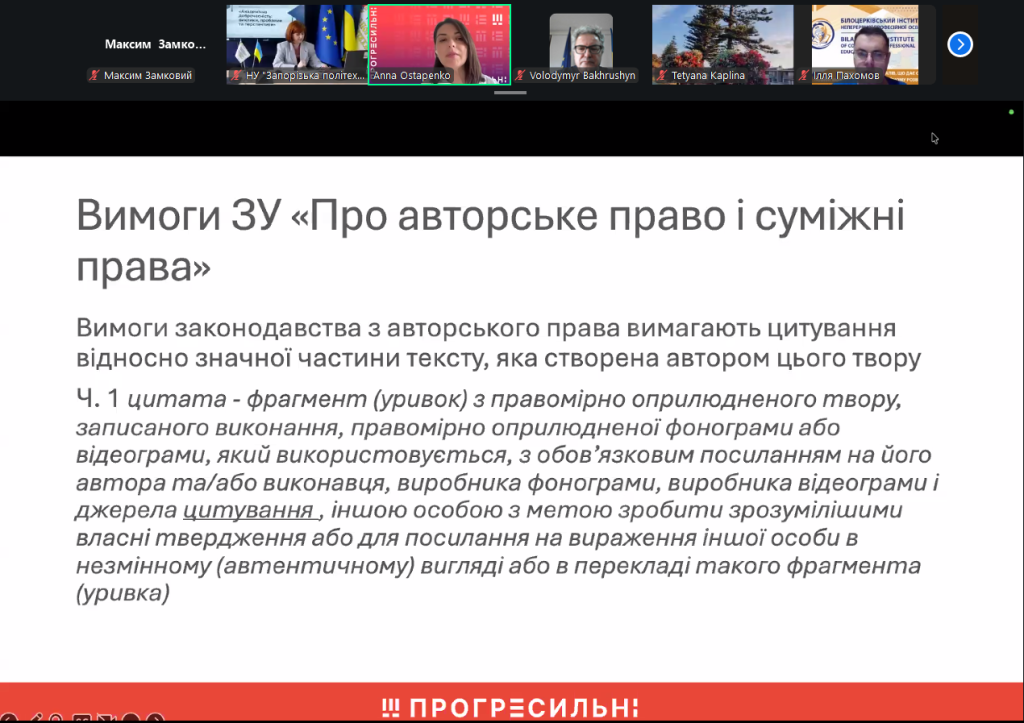Click the chat bubble icon in the footer
This screenshot has width=1024, height=723.
pyautogui.click(x=82, y=716)
